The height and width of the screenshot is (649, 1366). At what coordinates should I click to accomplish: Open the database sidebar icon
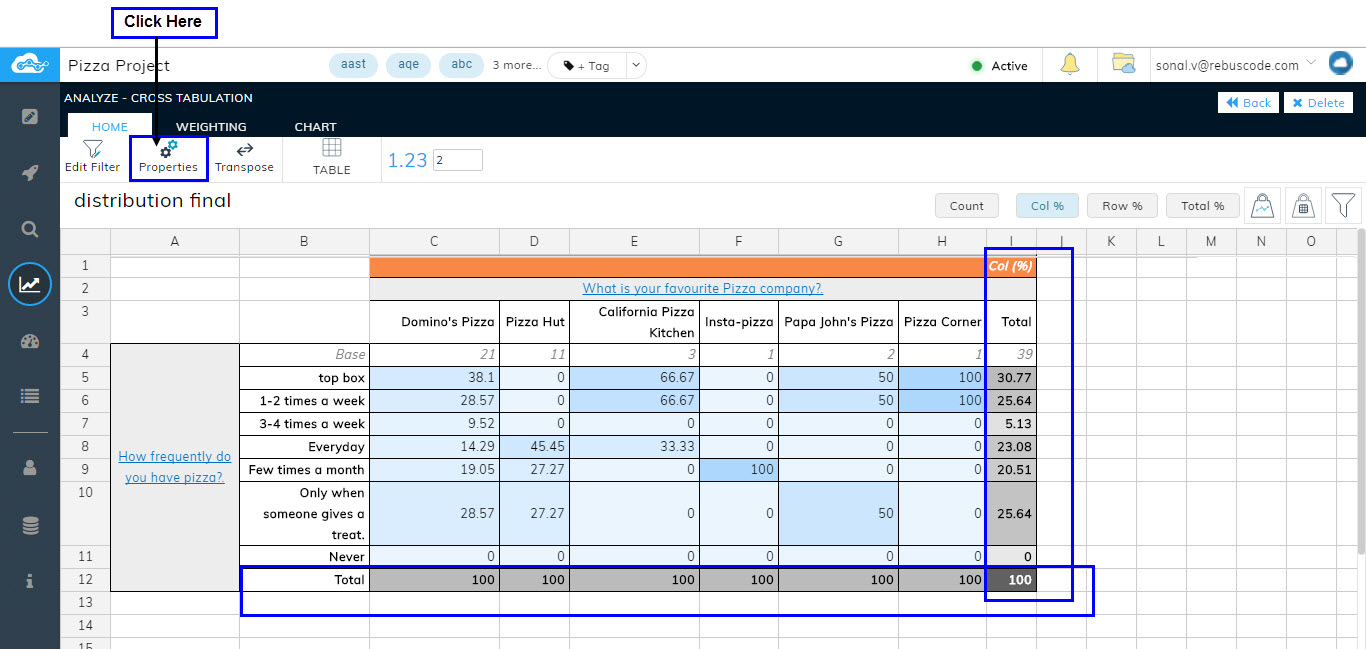coord(30,525)
